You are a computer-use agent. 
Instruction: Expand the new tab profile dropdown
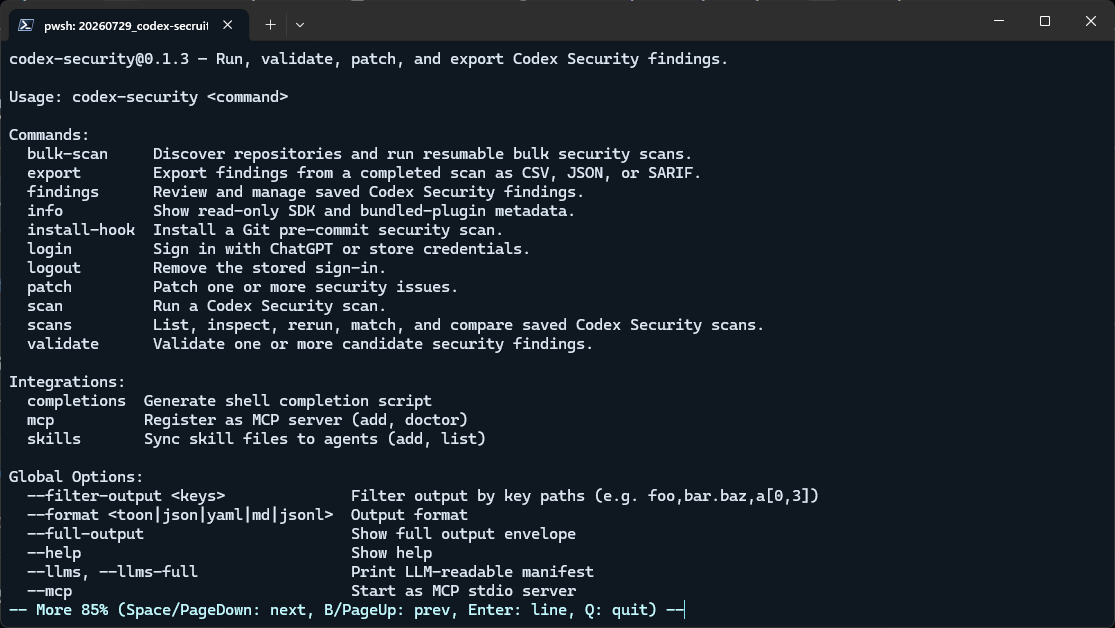(300, 25)
